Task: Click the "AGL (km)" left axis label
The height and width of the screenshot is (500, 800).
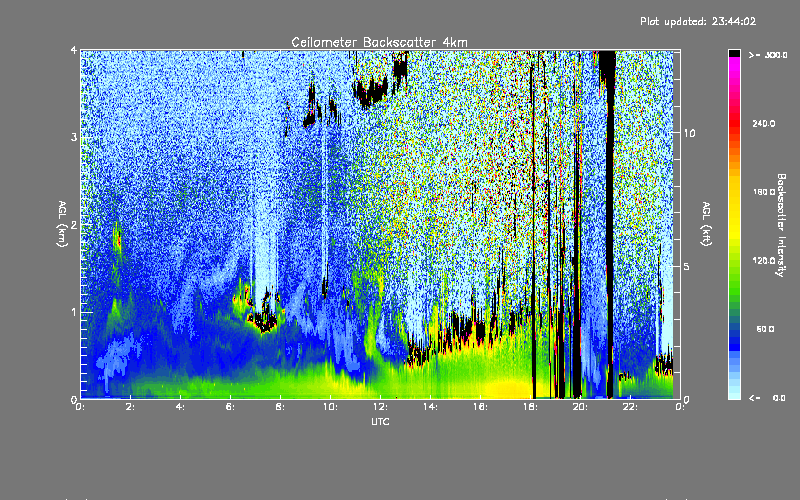Action: coord(62,224)
